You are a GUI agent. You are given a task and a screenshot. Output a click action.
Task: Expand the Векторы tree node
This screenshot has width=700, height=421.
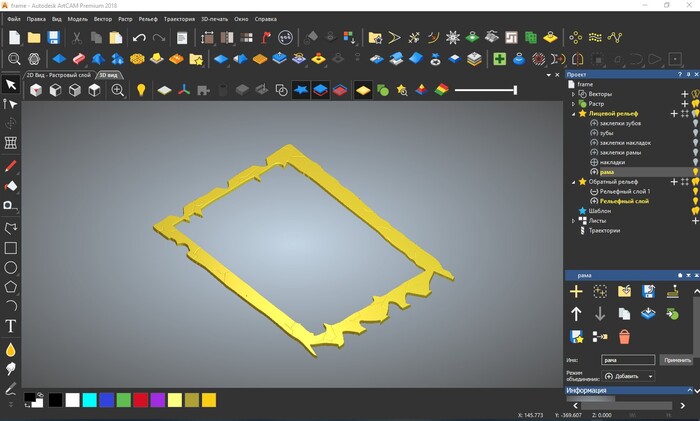click(x=573, y=93)
